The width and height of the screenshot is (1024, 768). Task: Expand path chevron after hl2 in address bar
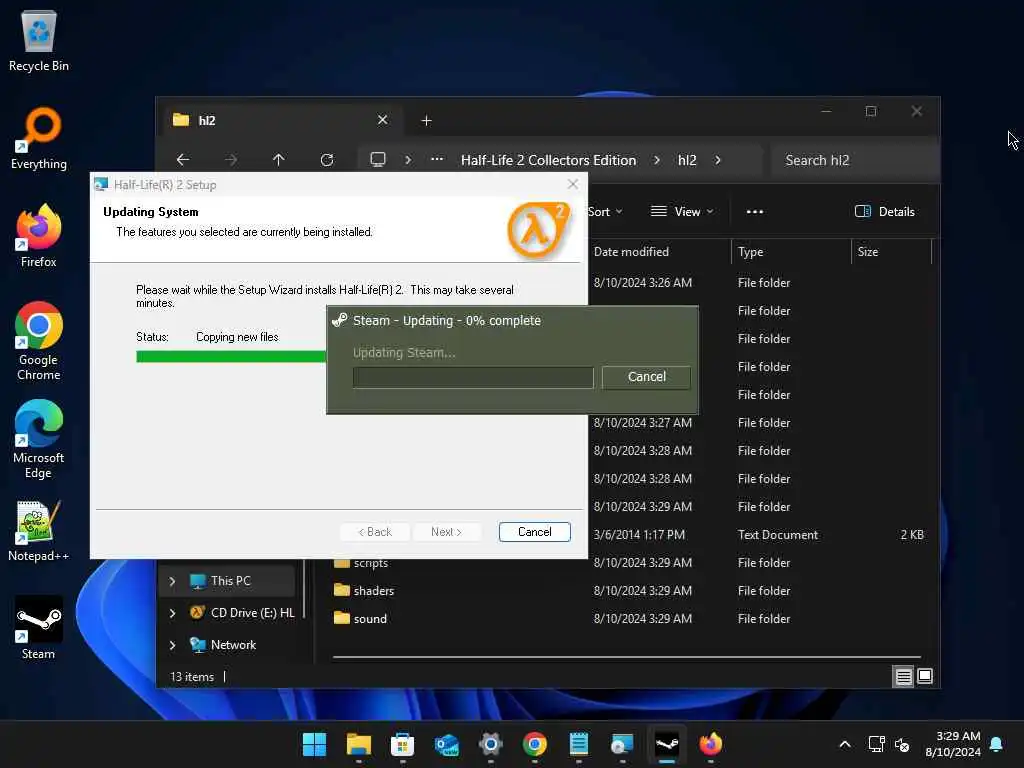pos(718,160)
